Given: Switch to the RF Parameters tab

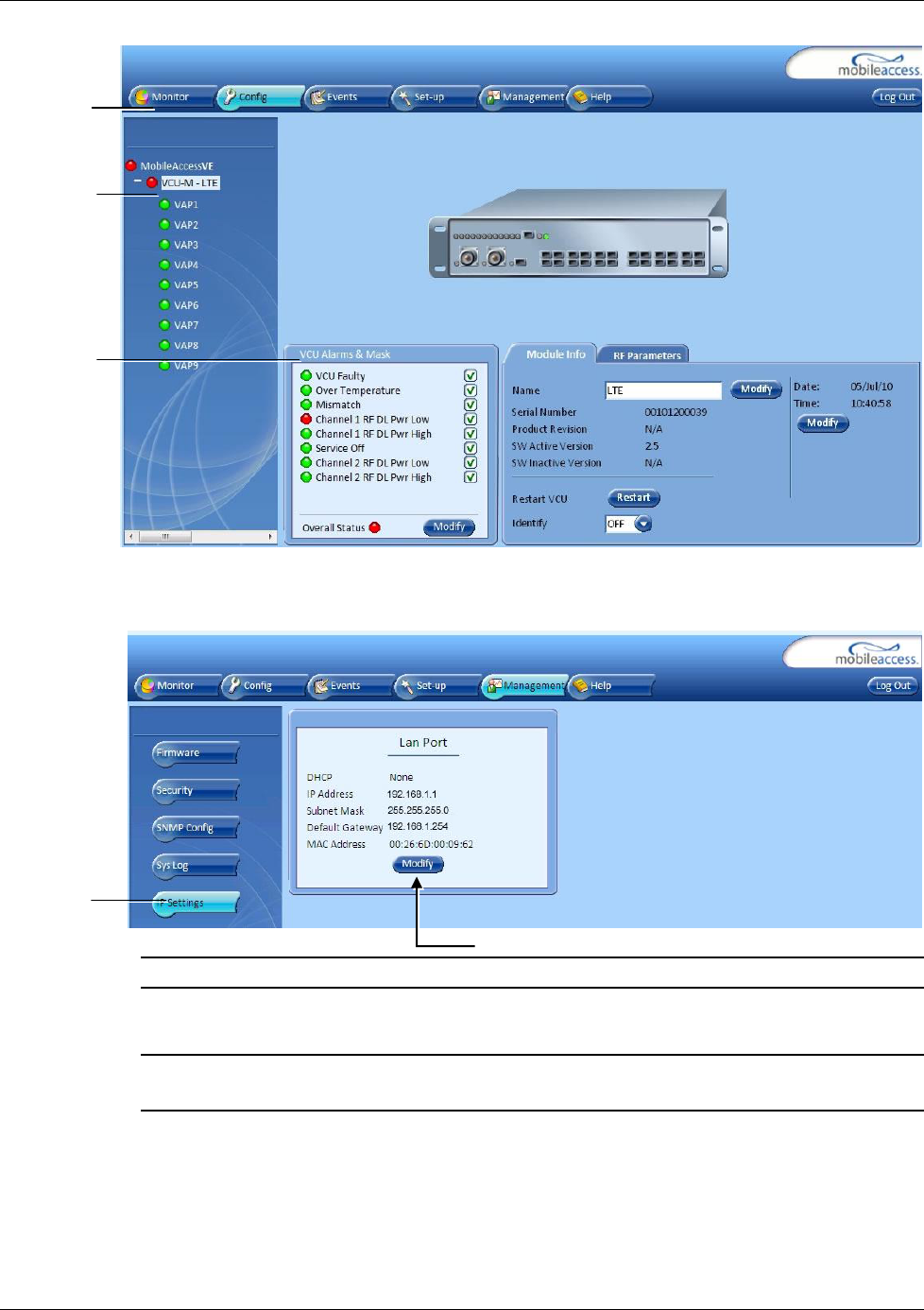Looking at the screenshot, I should [x=646, y=355].
